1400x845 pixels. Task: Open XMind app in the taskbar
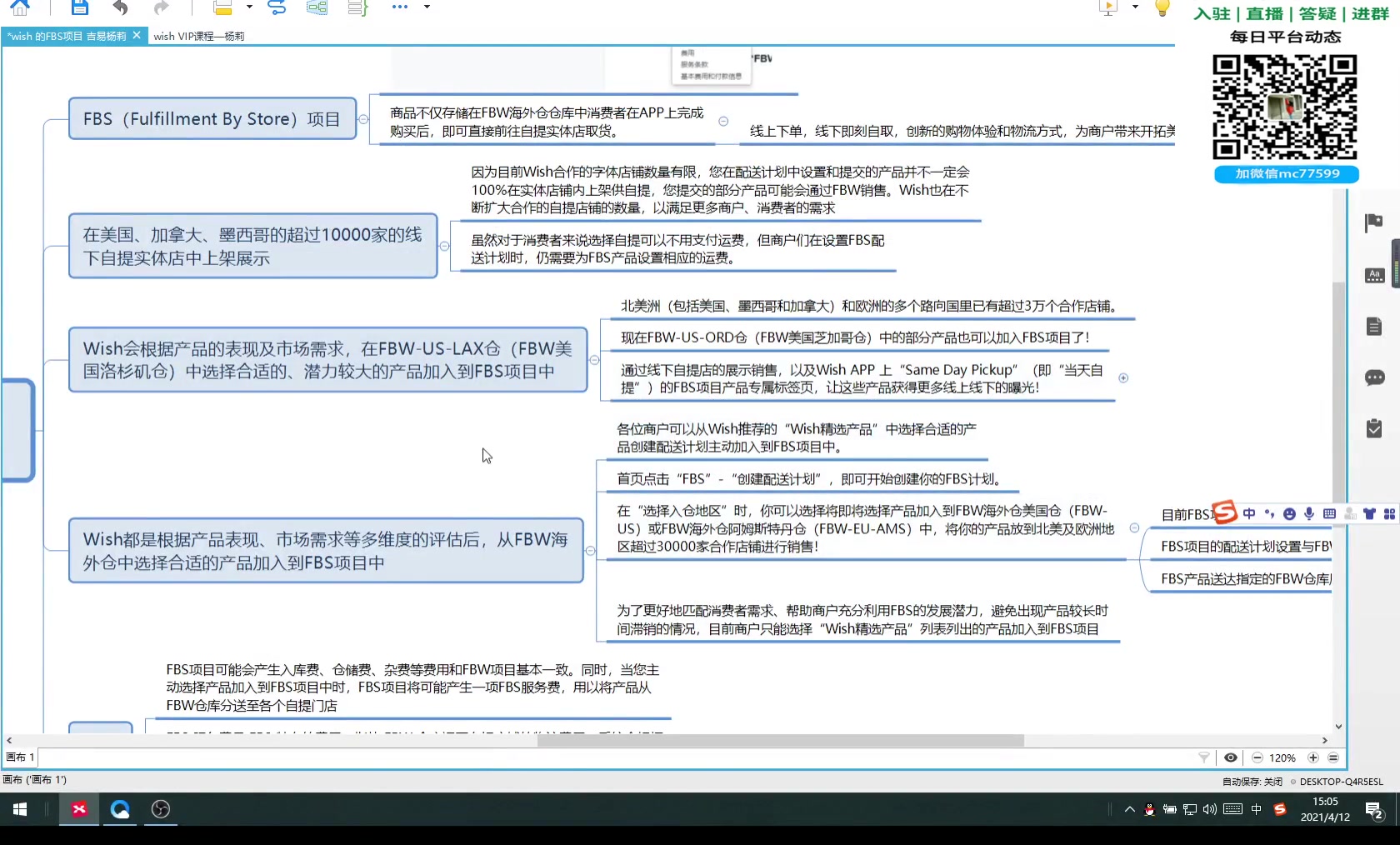pyautogui.click(x=79, y=809)
